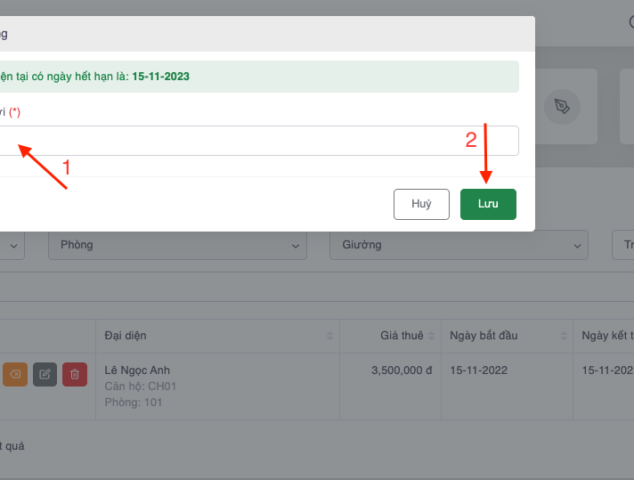The image size is (634, 480).
Task: Click the orange cancel contract icon
Action: tap(15, 374)
